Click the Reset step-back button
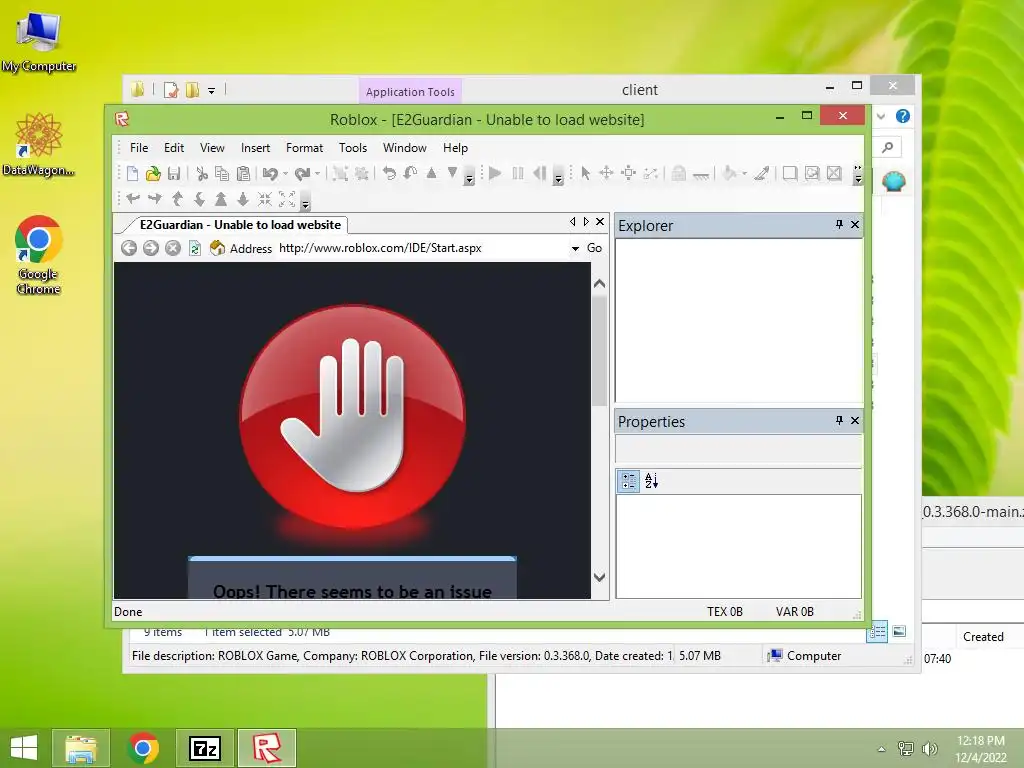The height and width of the screenshot is (768, 1024). pyautogui.click(x=539, y=174)
